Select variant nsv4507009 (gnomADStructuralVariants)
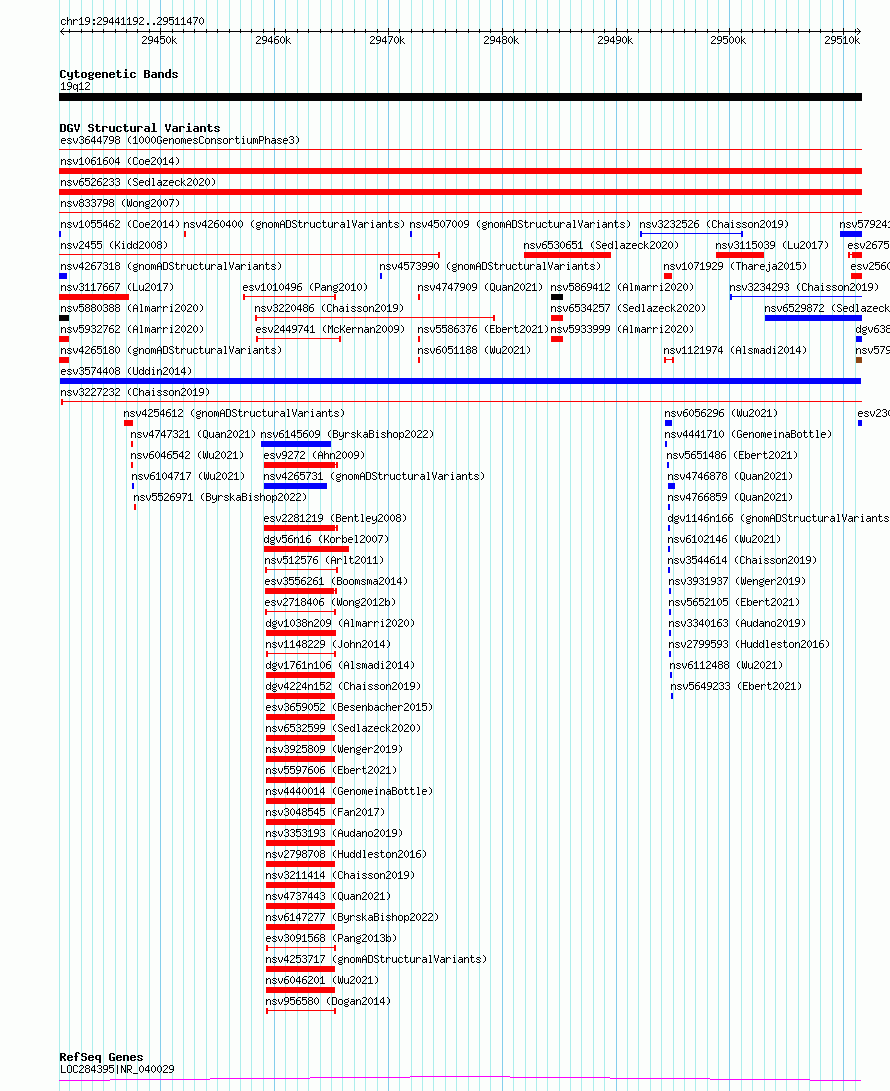The image size is (890, 1091). click(520, 224)
